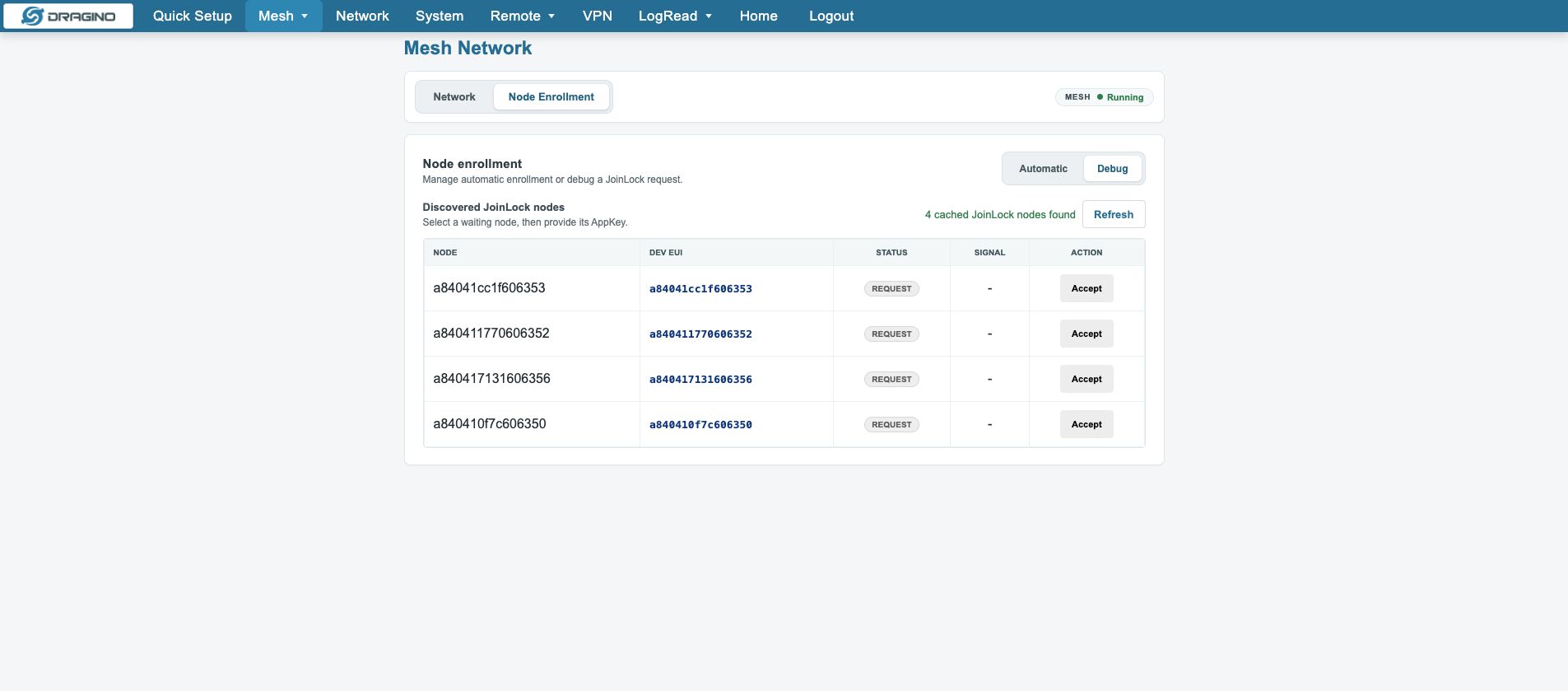Click the ACTION column header
The width and height of the screenshot is (1568, 691).
1086,253
